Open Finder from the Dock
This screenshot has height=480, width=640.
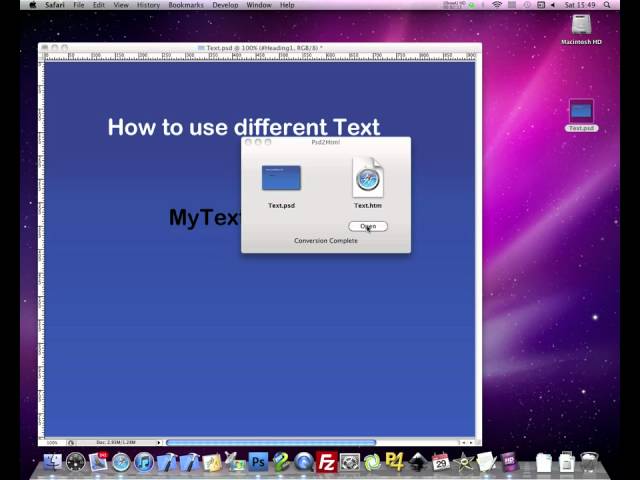(x=52, y=462)
